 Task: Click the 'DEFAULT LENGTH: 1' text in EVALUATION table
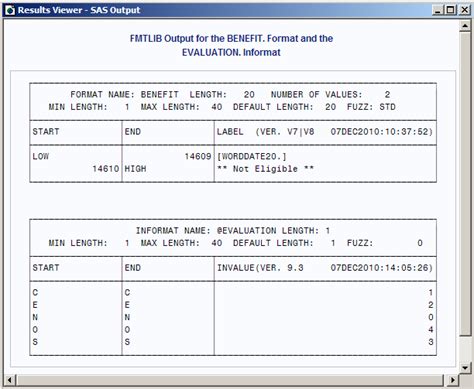coord(284,243)
